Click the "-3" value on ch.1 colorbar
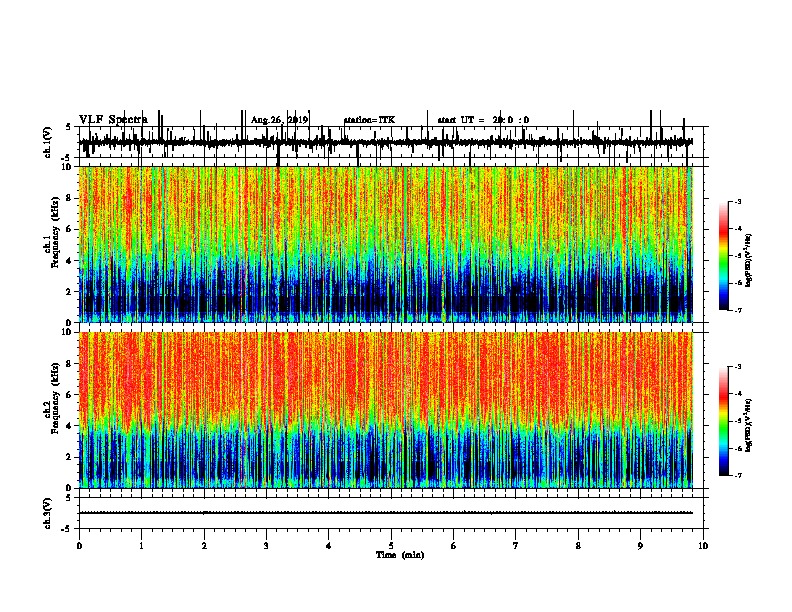The width and height of the screenshot is (792, 612). pyautogui.click(x=738, y=202)
